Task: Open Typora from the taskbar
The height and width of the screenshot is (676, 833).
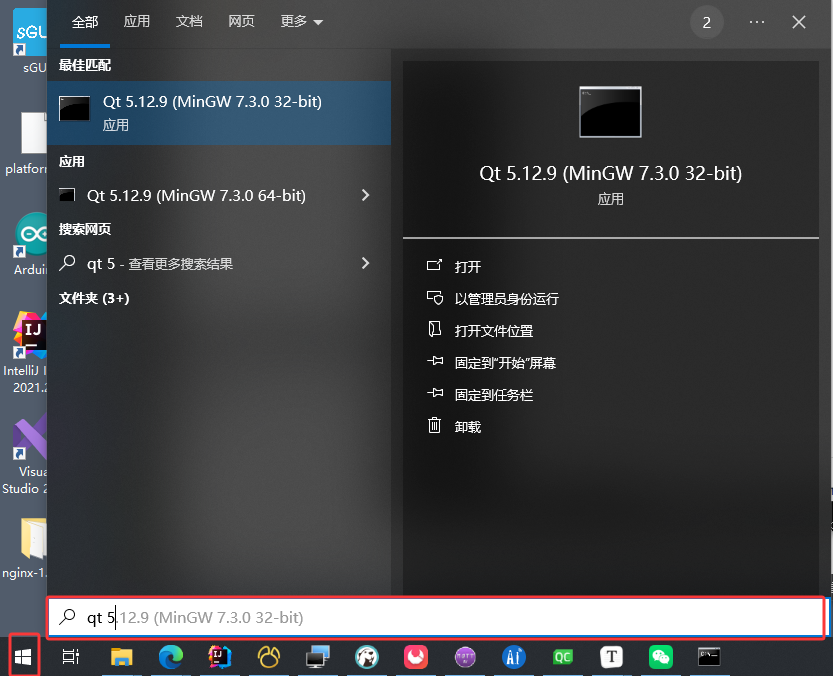Action: 611,657
